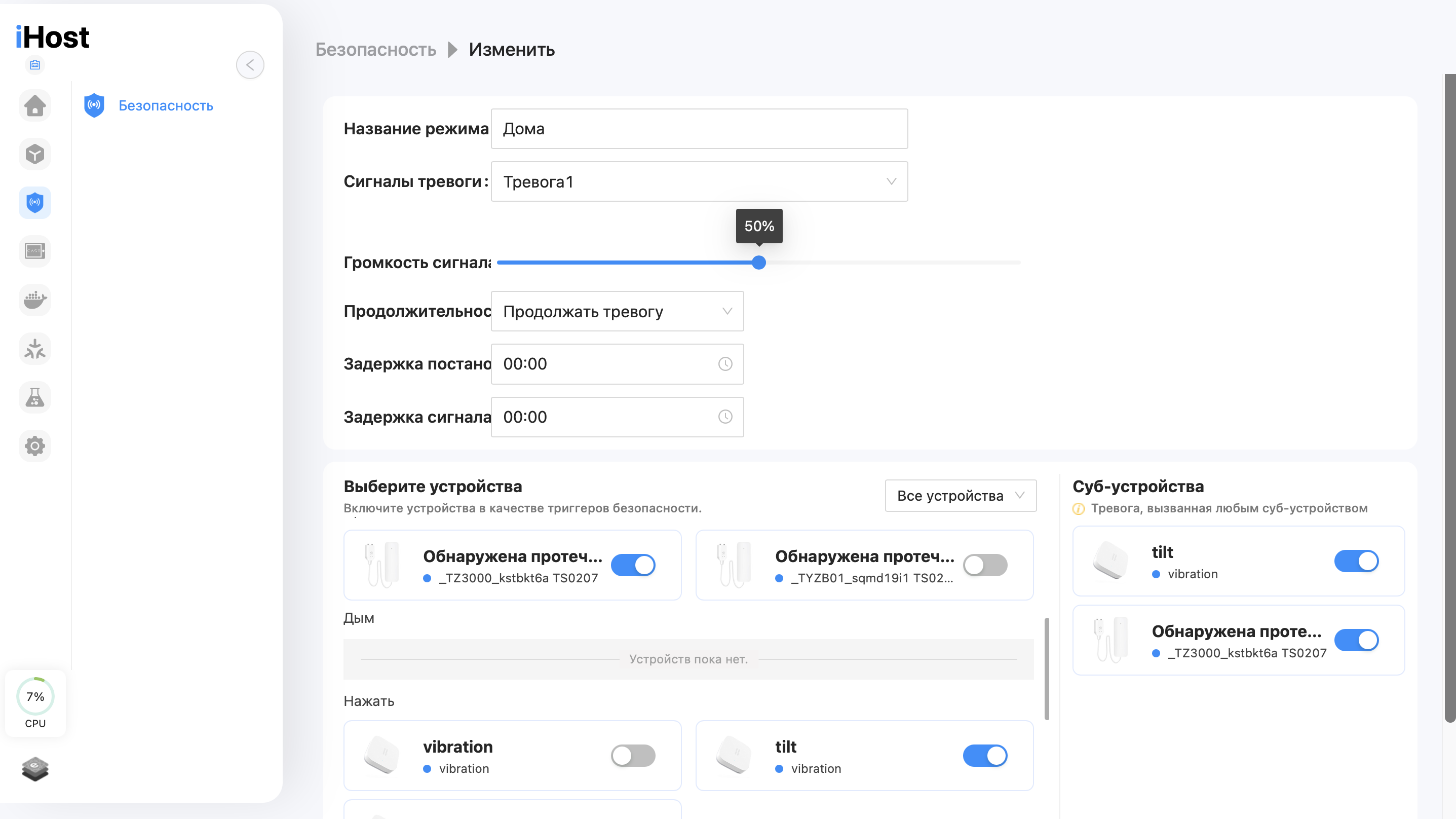The width and height of the screenshot is (1456, 819).
Task: Open the Matter bridge icon in the sidebar
Action: 35,348
